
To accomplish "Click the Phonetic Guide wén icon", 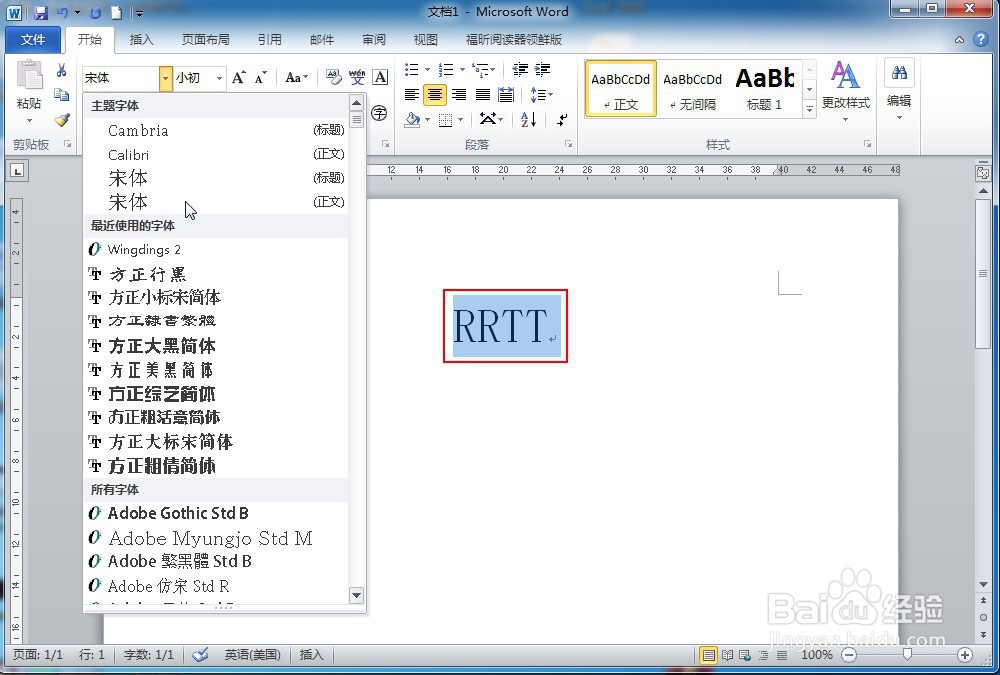I will pyautogui.click(x=357, y=78).
